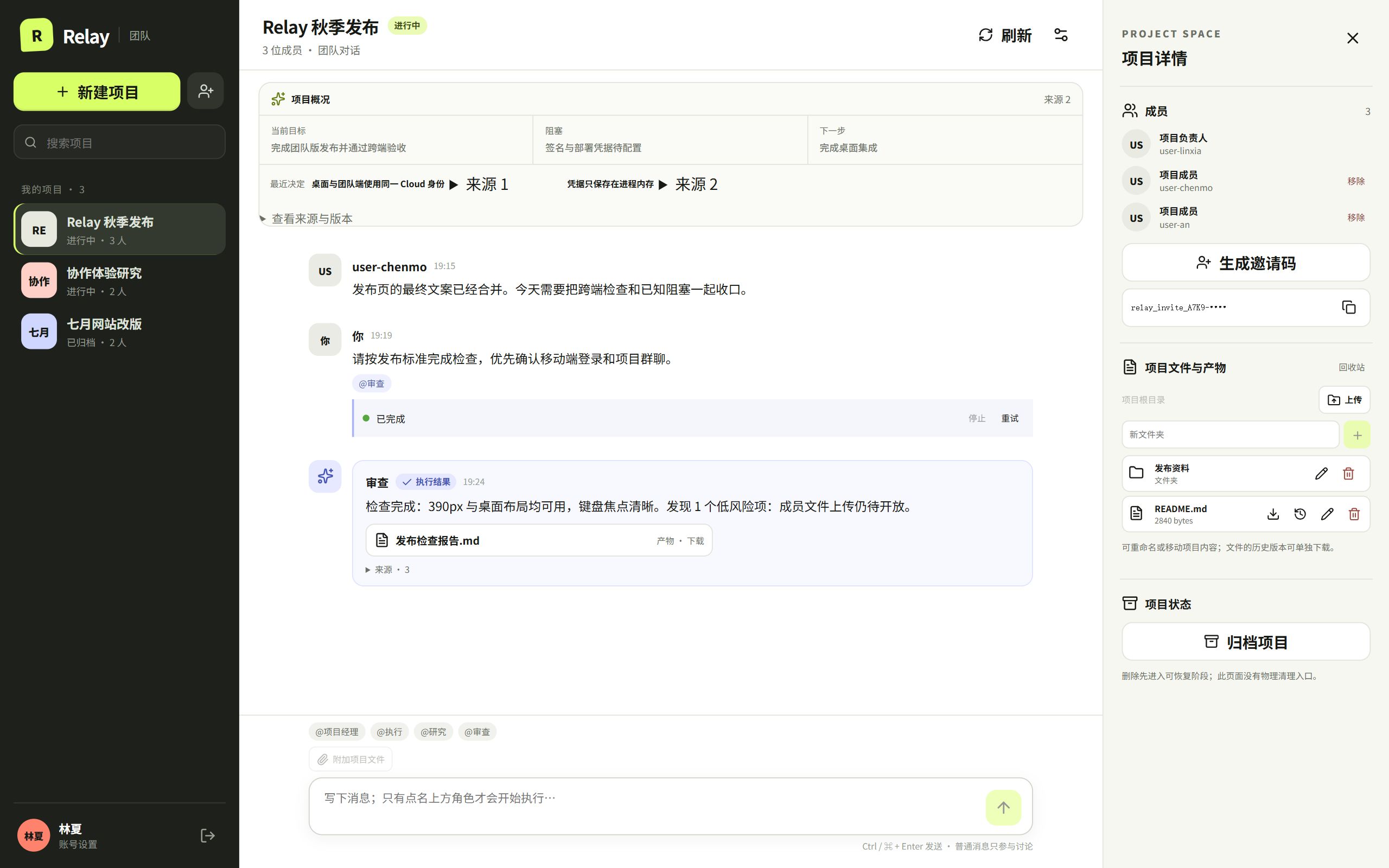1389x868 pixels.
Task: Click the 发布检查报告.md document icon
Action: (381, 540)
